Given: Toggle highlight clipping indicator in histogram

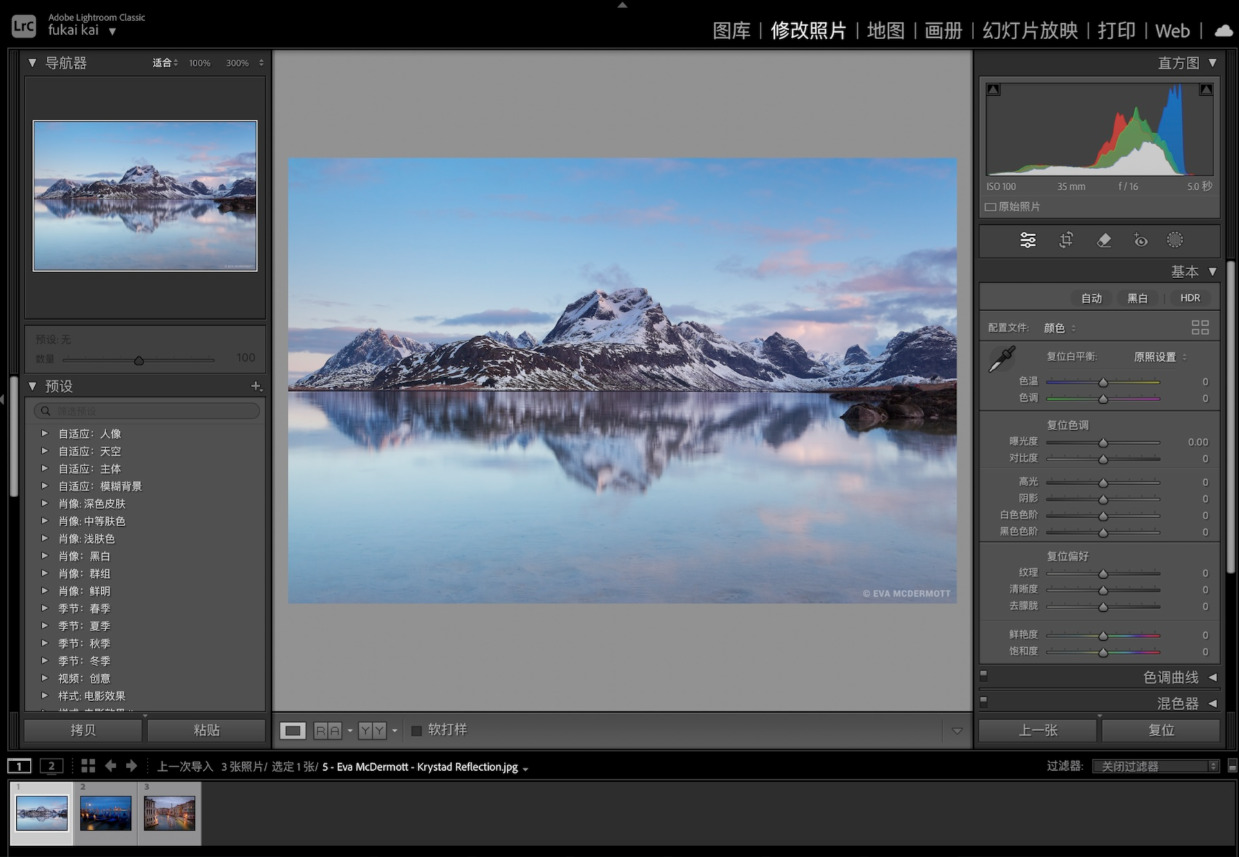Looking at the screenshot, I should [x=1206, y=90].
